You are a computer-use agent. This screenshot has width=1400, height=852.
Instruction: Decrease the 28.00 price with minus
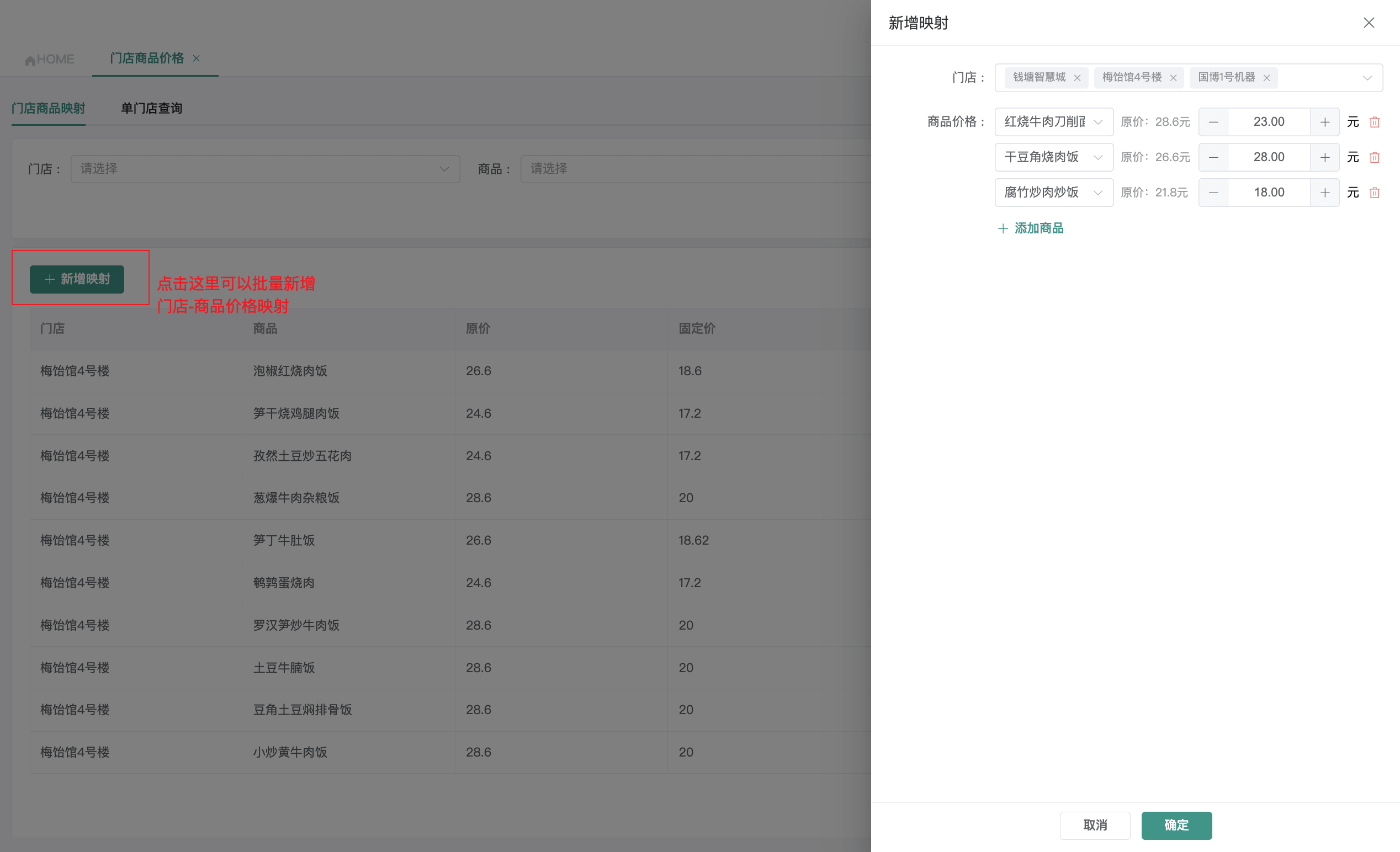point(1213,157)
